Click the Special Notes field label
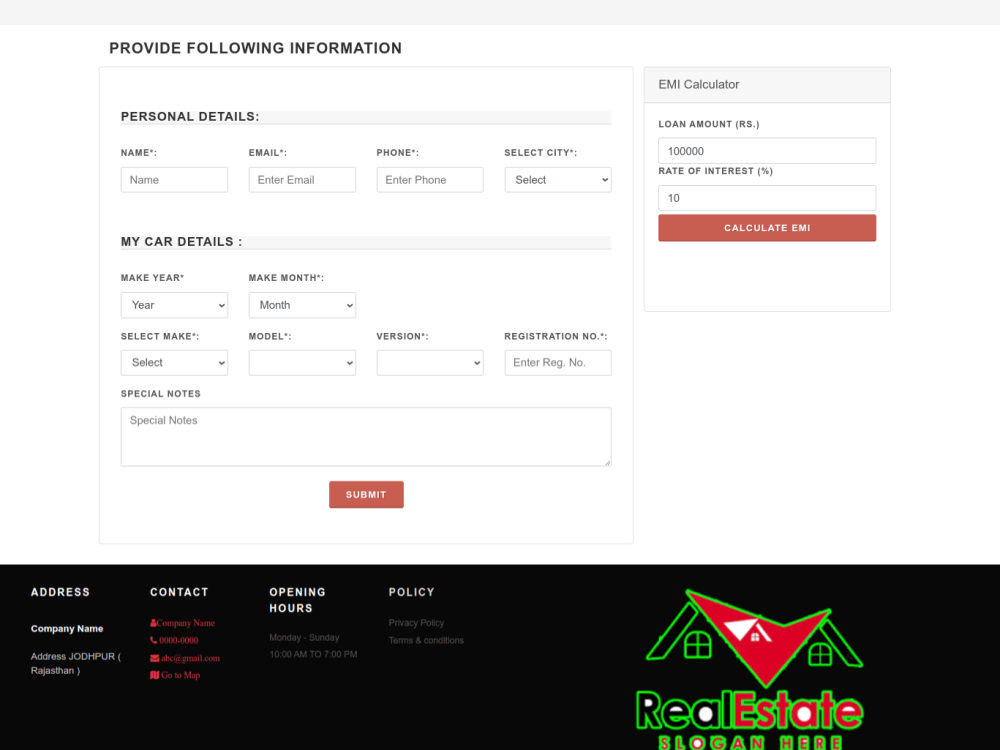 [161, 394]
